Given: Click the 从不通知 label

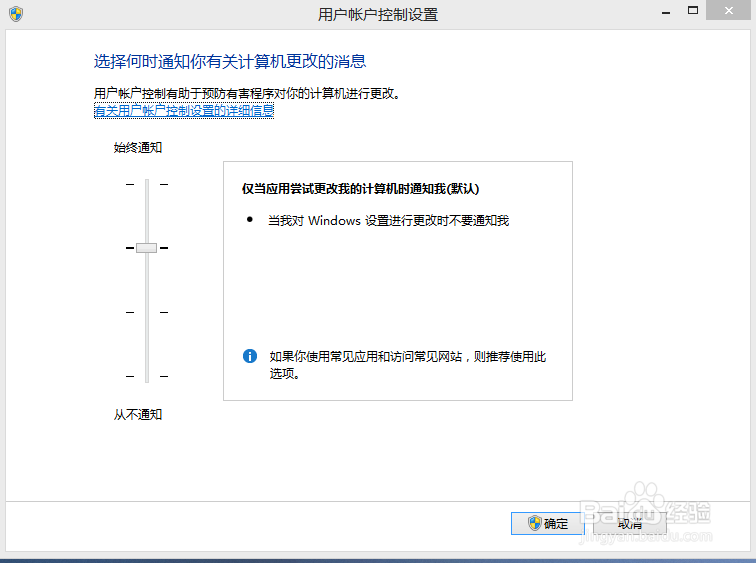Looking at the screenshot, I should (138, 415).
